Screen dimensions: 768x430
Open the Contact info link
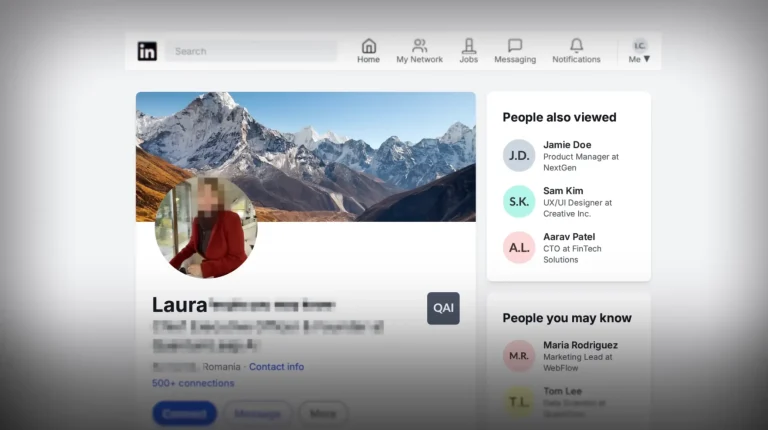(276, 367)
